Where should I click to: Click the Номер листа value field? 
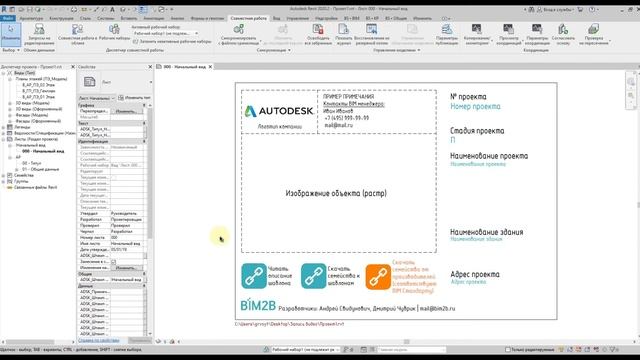point(127,238)
